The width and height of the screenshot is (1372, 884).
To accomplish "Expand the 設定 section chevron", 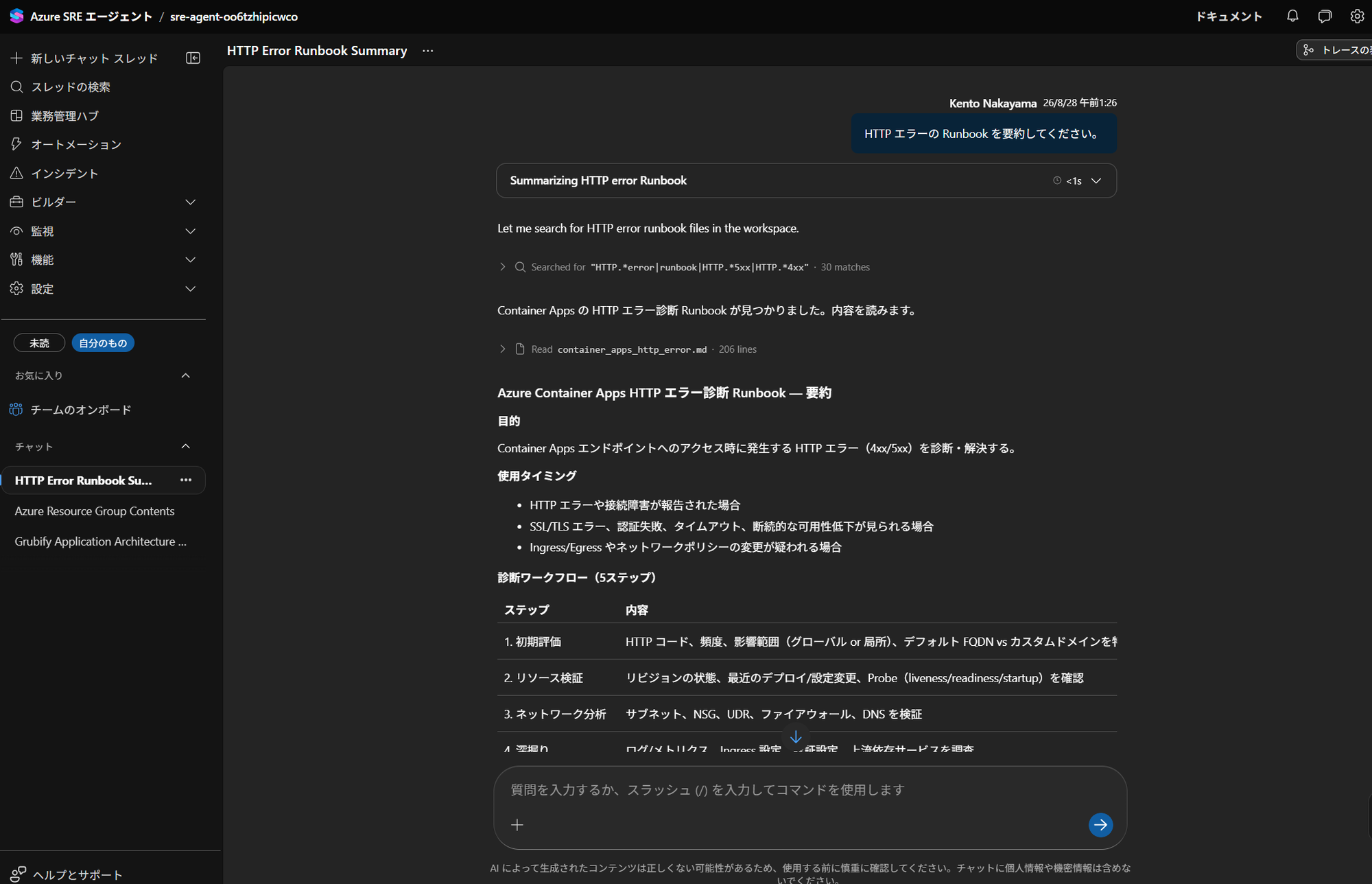I will [191, 289].
